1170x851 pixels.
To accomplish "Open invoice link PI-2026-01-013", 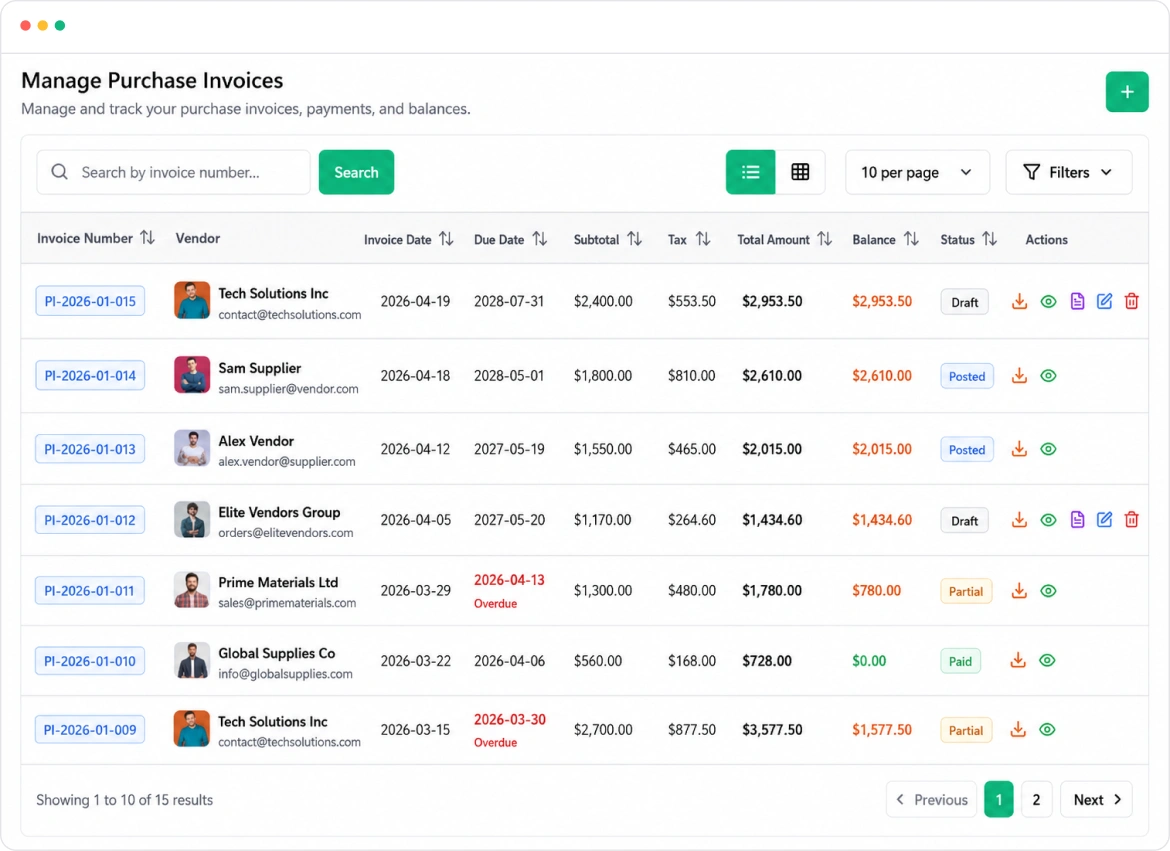I will point(90,449).
